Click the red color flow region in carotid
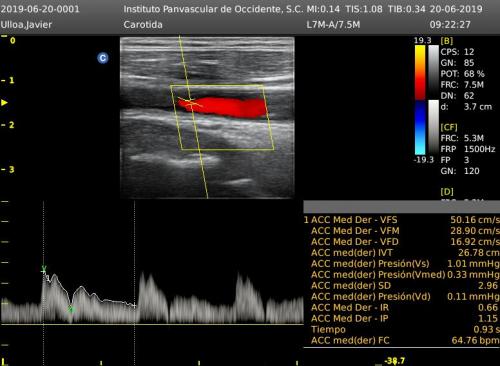 click(x=223, y=107)
